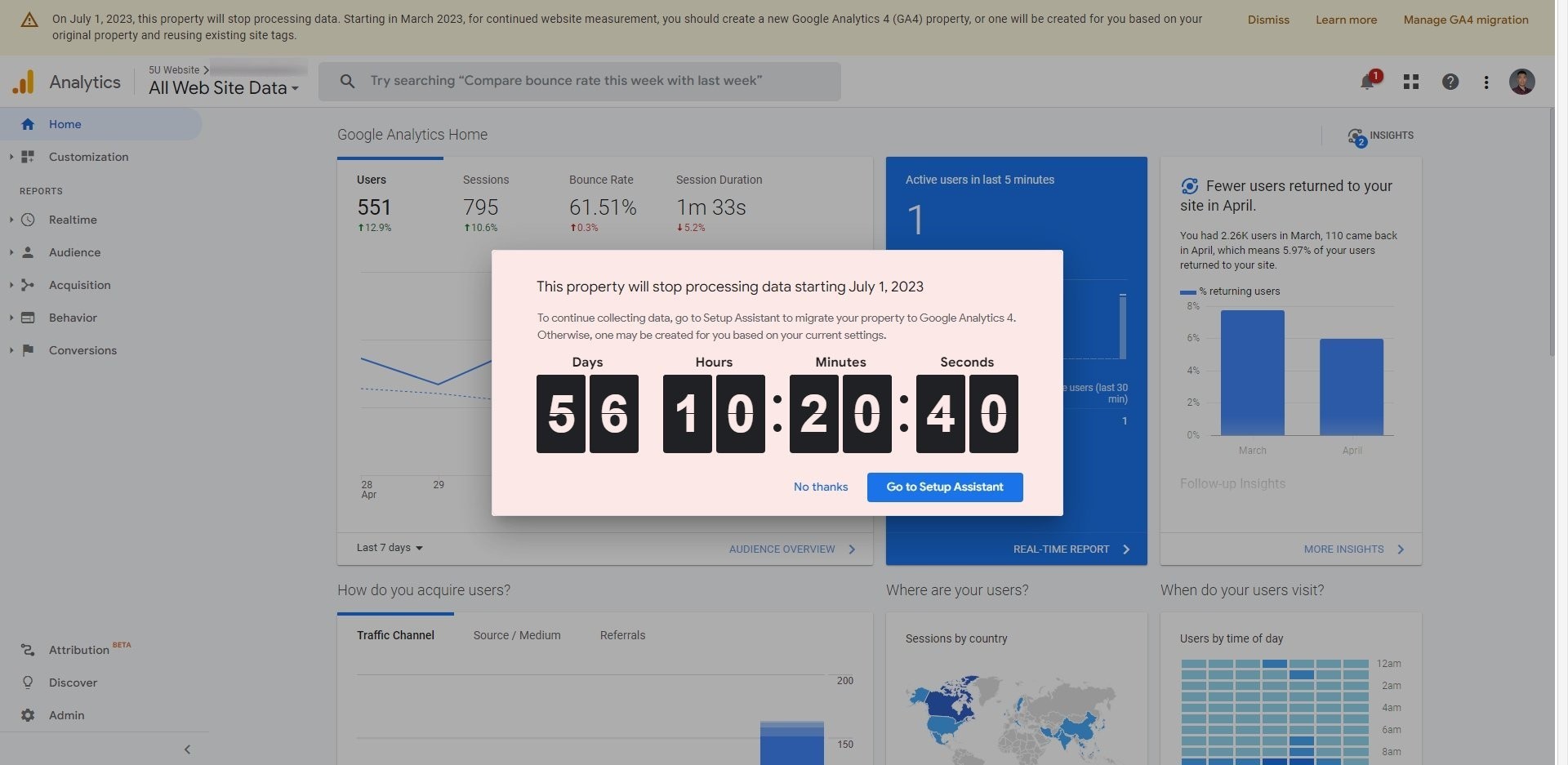The image size is (1568, 765).
Task: Click the help question mark icon
Action: [1450, 82]
